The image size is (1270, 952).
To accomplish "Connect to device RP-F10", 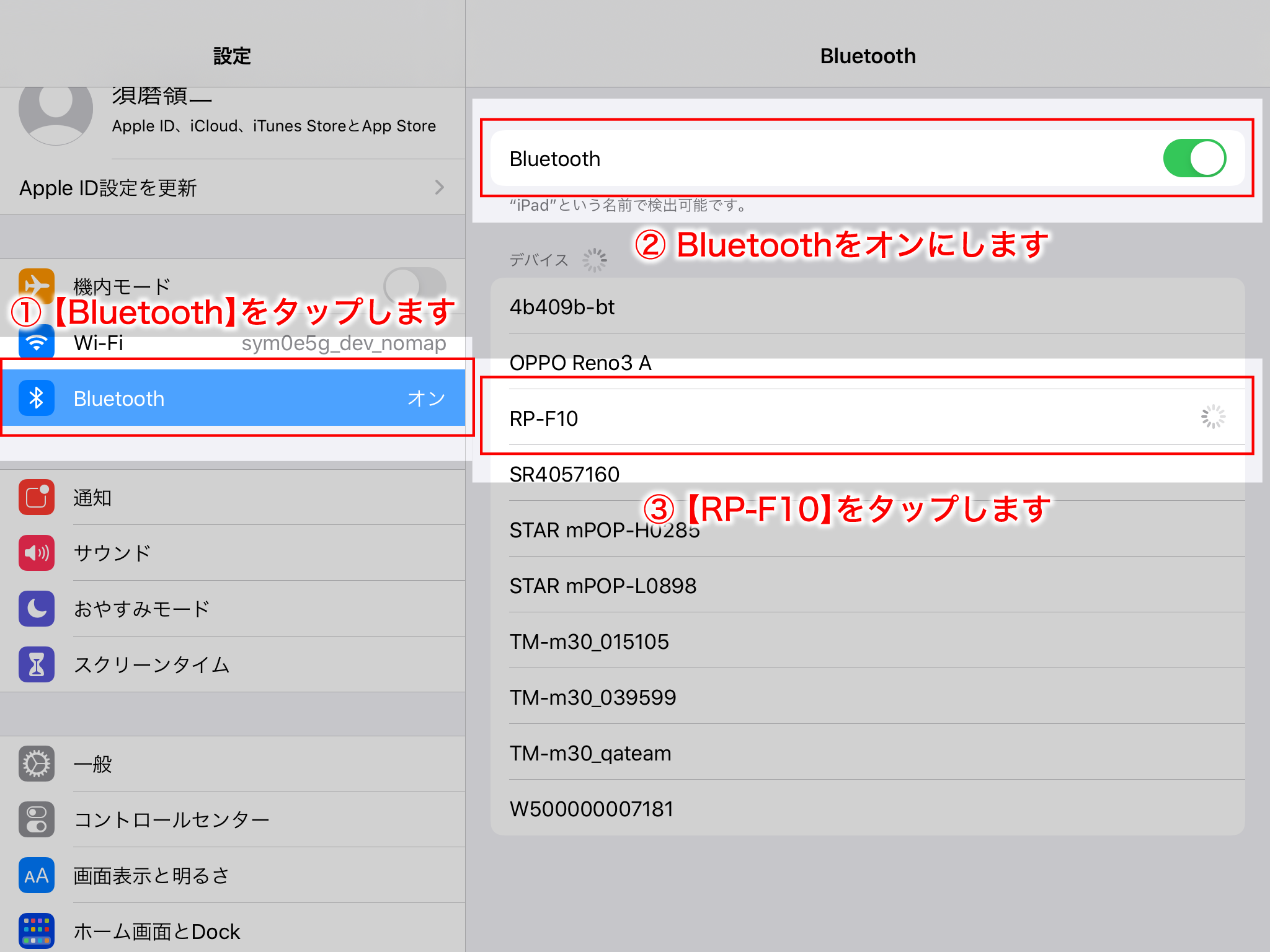I will click(x=868, y=417).
